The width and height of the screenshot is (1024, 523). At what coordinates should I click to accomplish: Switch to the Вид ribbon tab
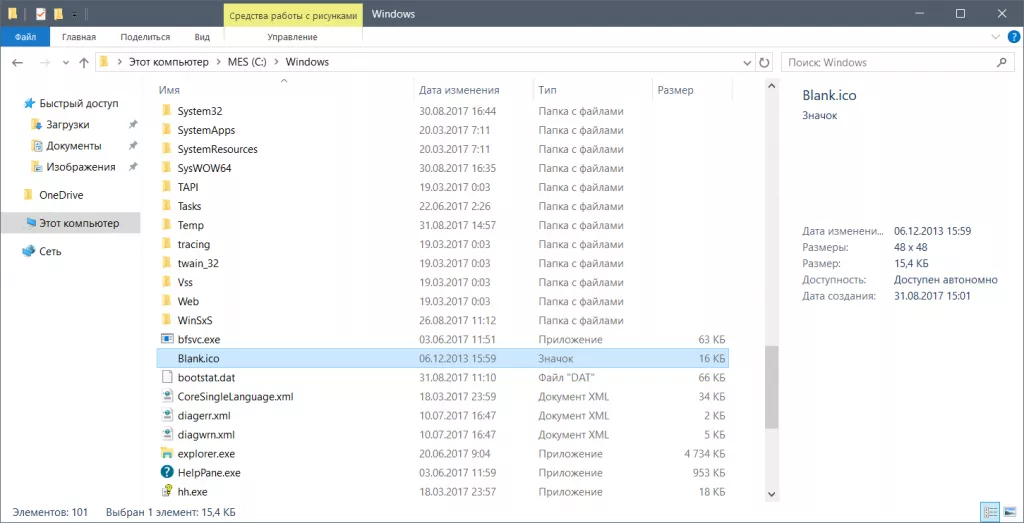(202, 37)
